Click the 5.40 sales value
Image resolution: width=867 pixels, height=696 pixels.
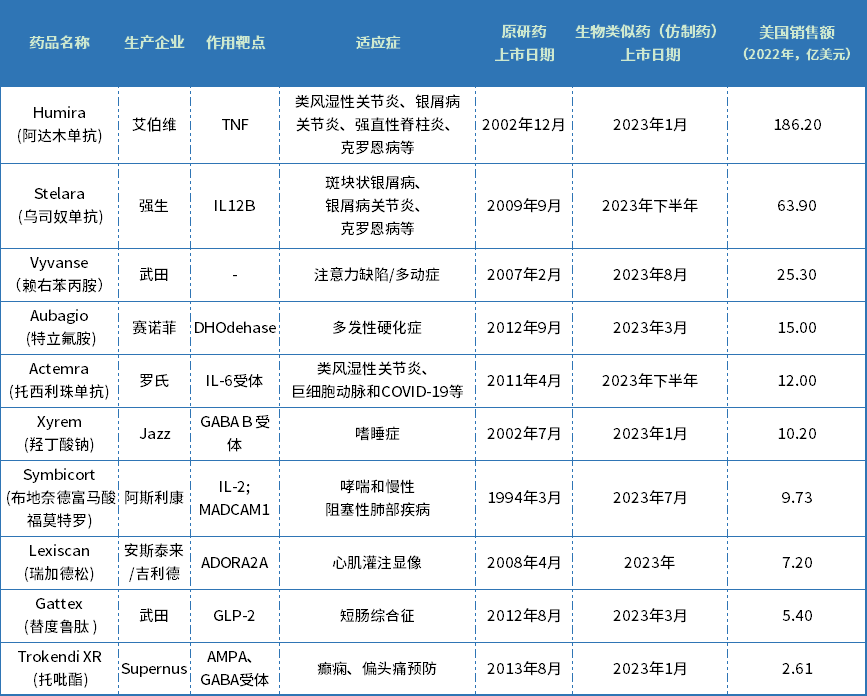coord(797,615)
